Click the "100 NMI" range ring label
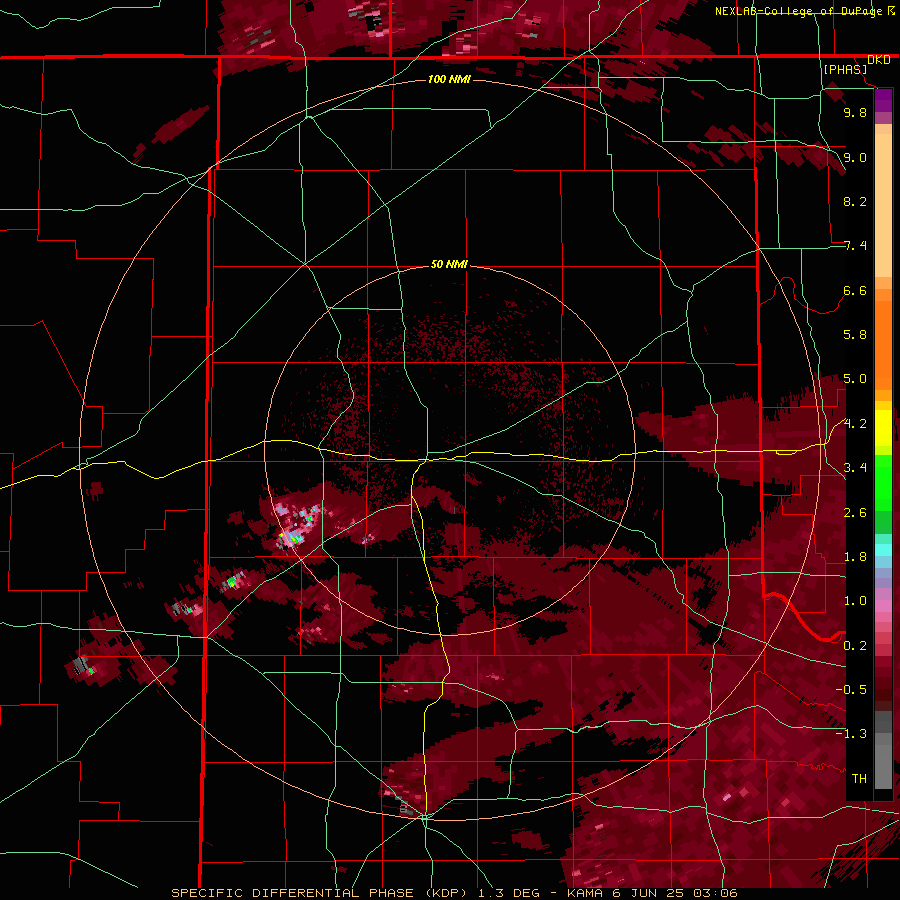The width and height of the screenshot is (900, 900). 449,79
